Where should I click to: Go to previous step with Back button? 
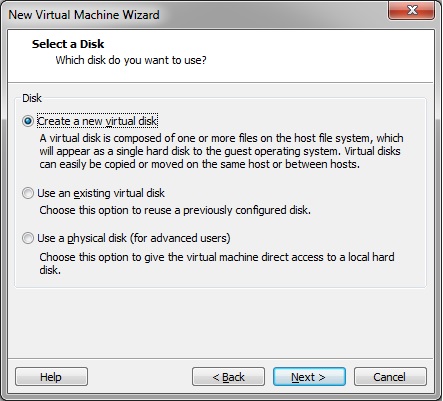pos(228,377)
